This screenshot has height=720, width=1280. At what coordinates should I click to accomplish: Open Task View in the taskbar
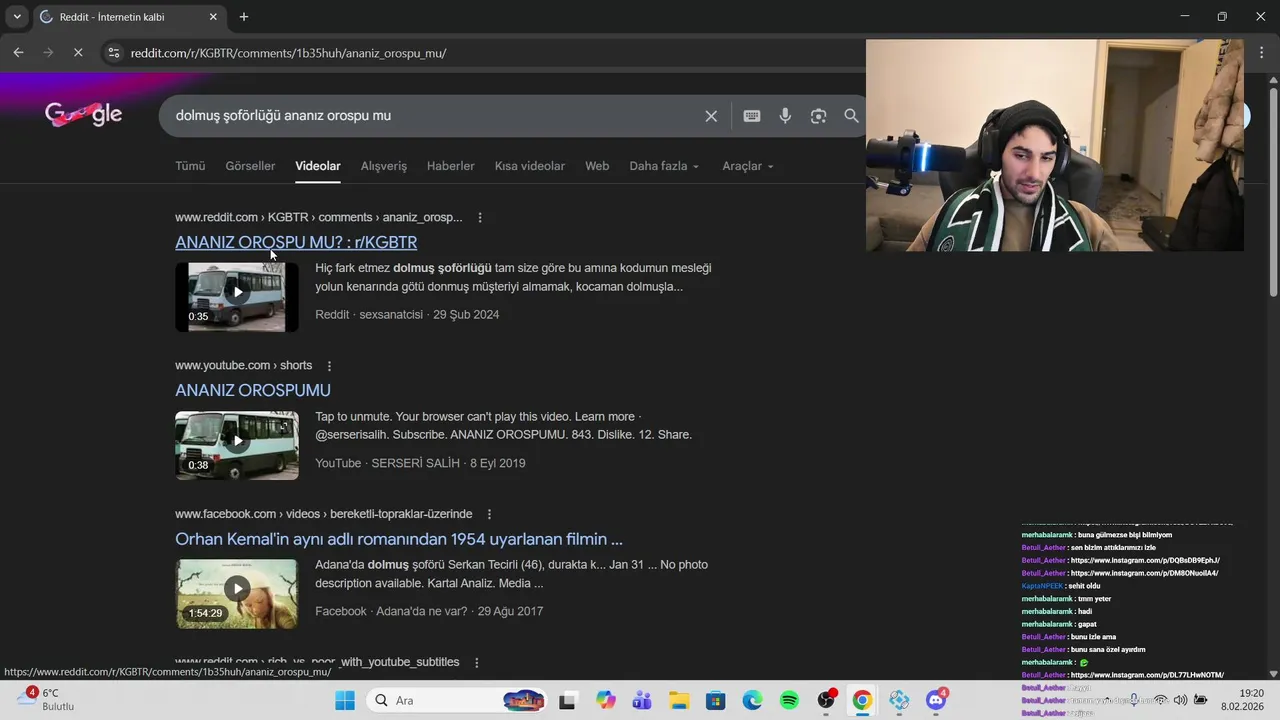pyautogui.click(x=568, y=700)
